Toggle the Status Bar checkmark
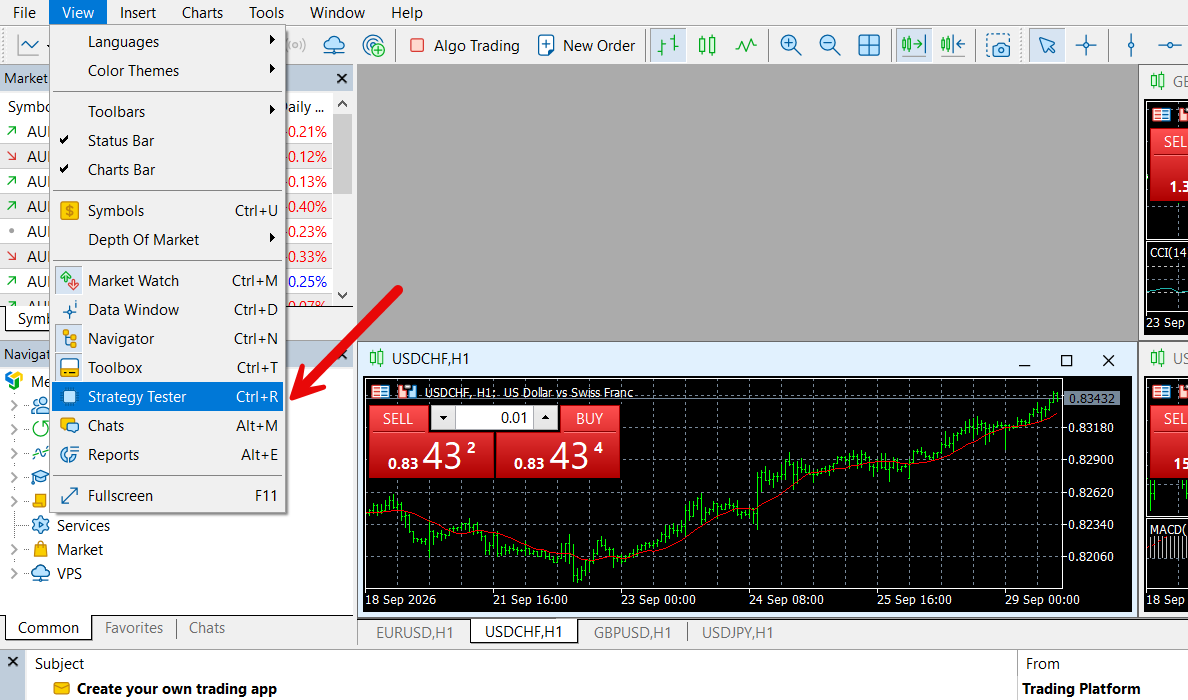Image resolution: width=1188 pixels, height=700 pixels. point(64,140)
